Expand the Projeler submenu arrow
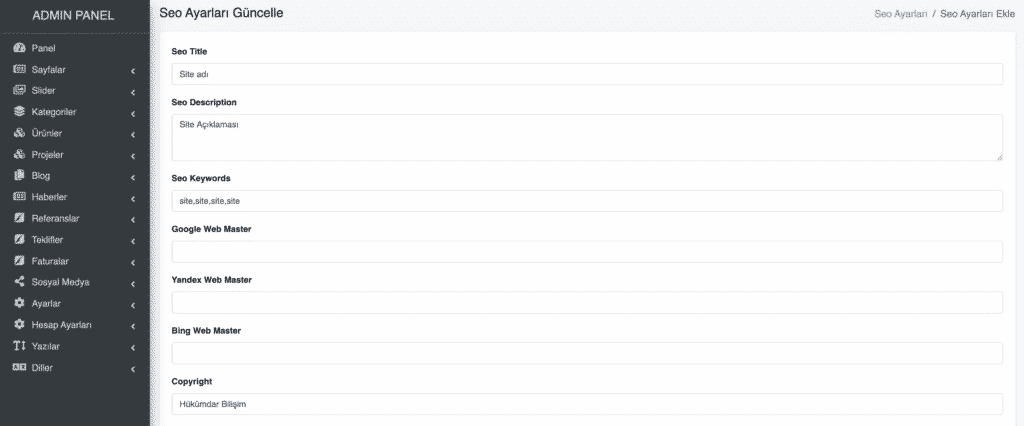The height and width of the screenshot is (426, 1024). [133, 156]
